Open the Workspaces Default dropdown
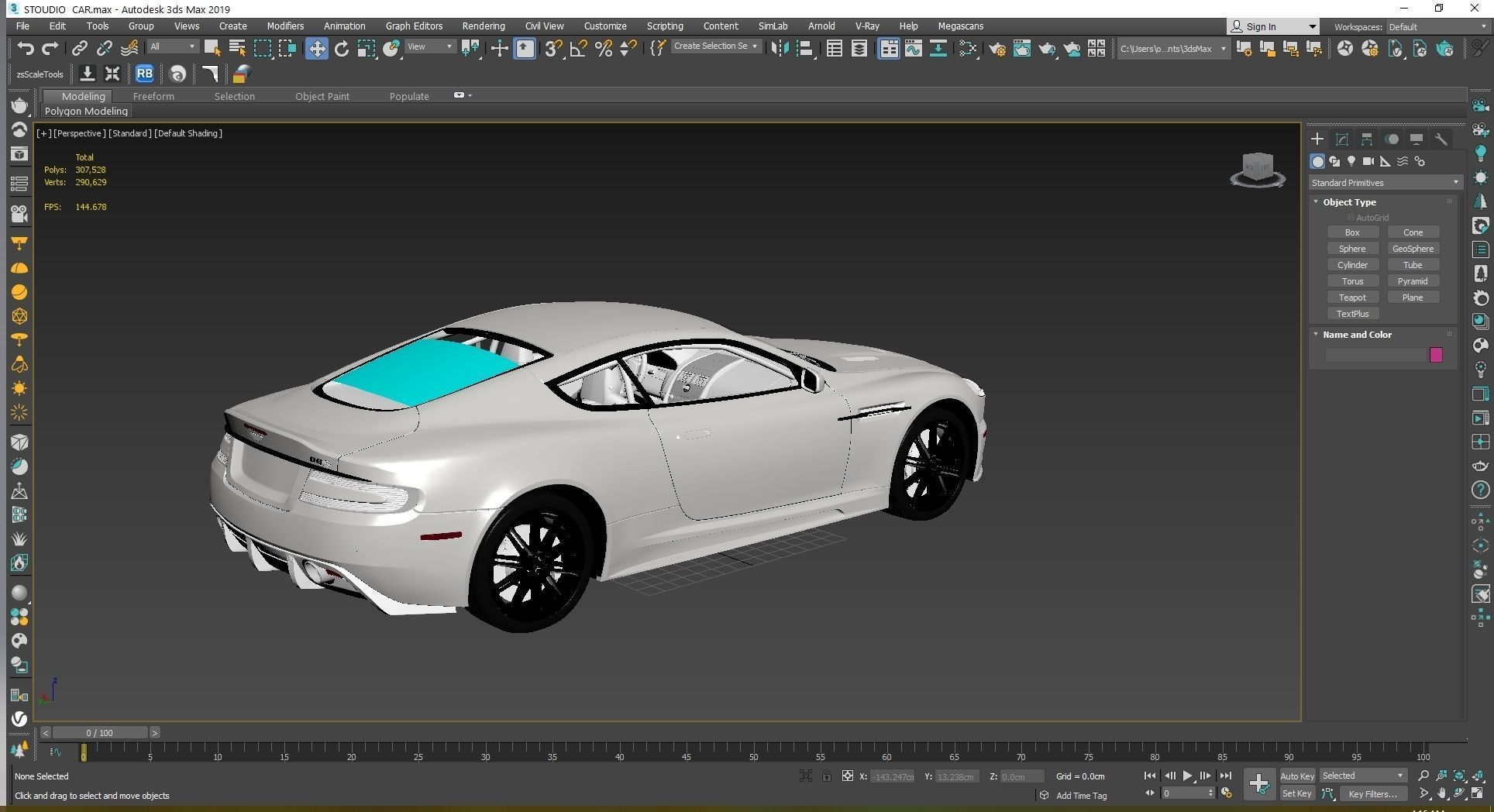Viewport: 1494px width, 812px height. [x=1437, y=26]
